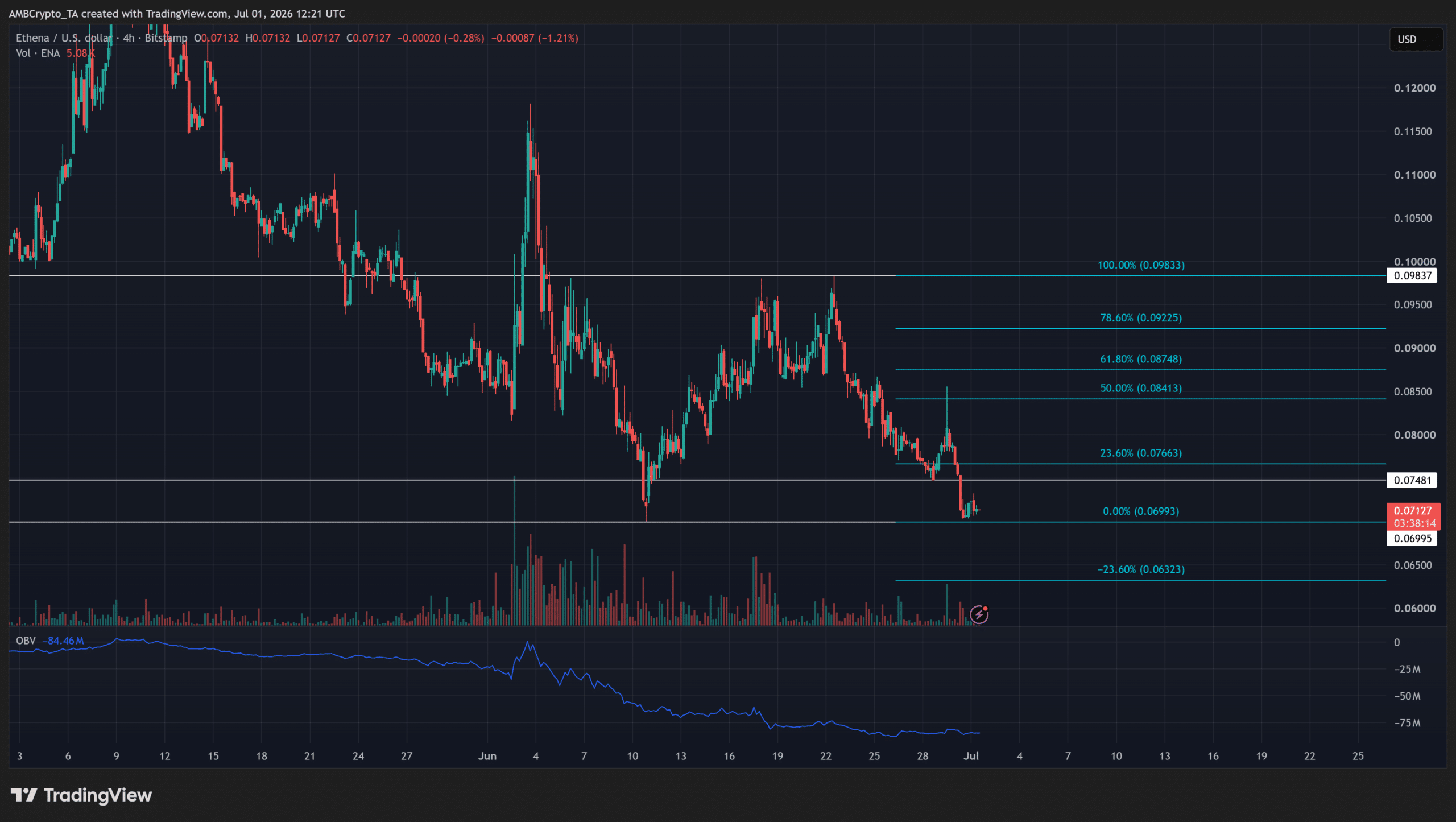1456x822 pixels.
Task: Click the 0.06995 horizontal line price tag
Action: (x=1412, y=539)
